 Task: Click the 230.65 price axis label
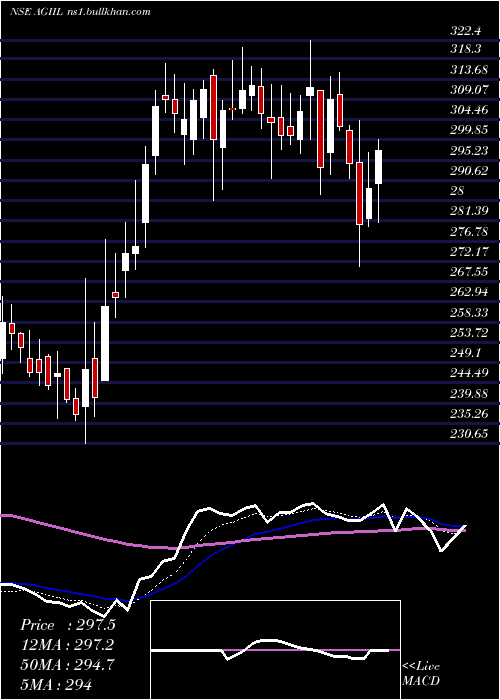point(469,434)
